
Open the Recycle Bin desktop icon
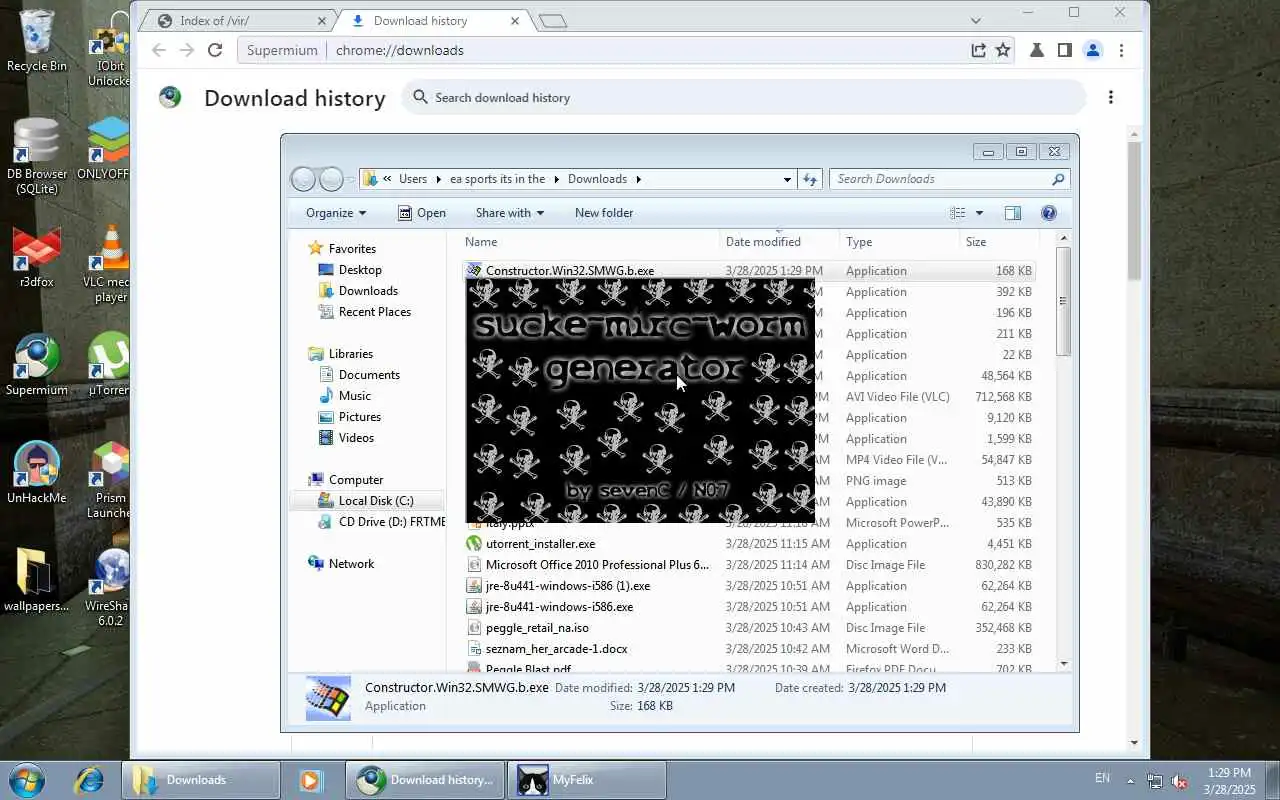coord(37,42)
